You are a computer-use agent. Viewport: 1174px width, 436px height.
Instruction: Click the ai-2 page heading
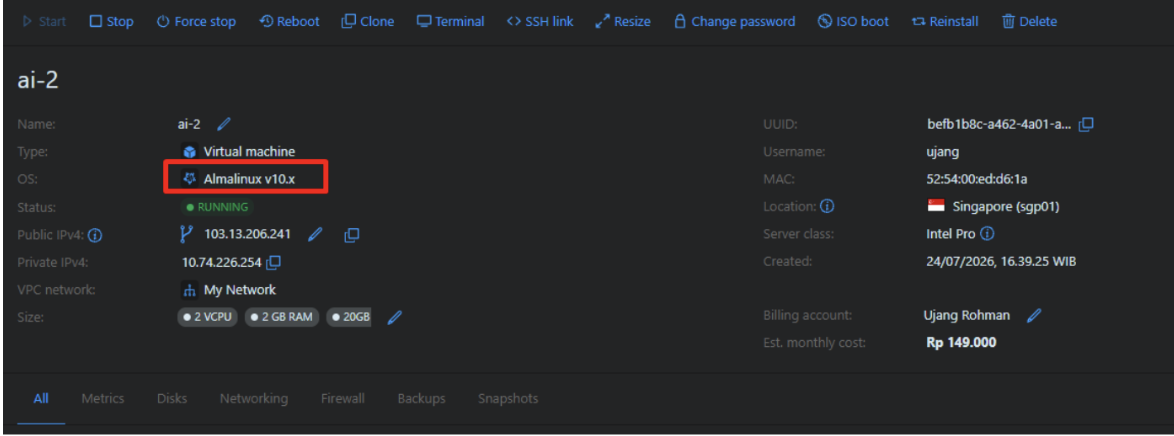38,81
